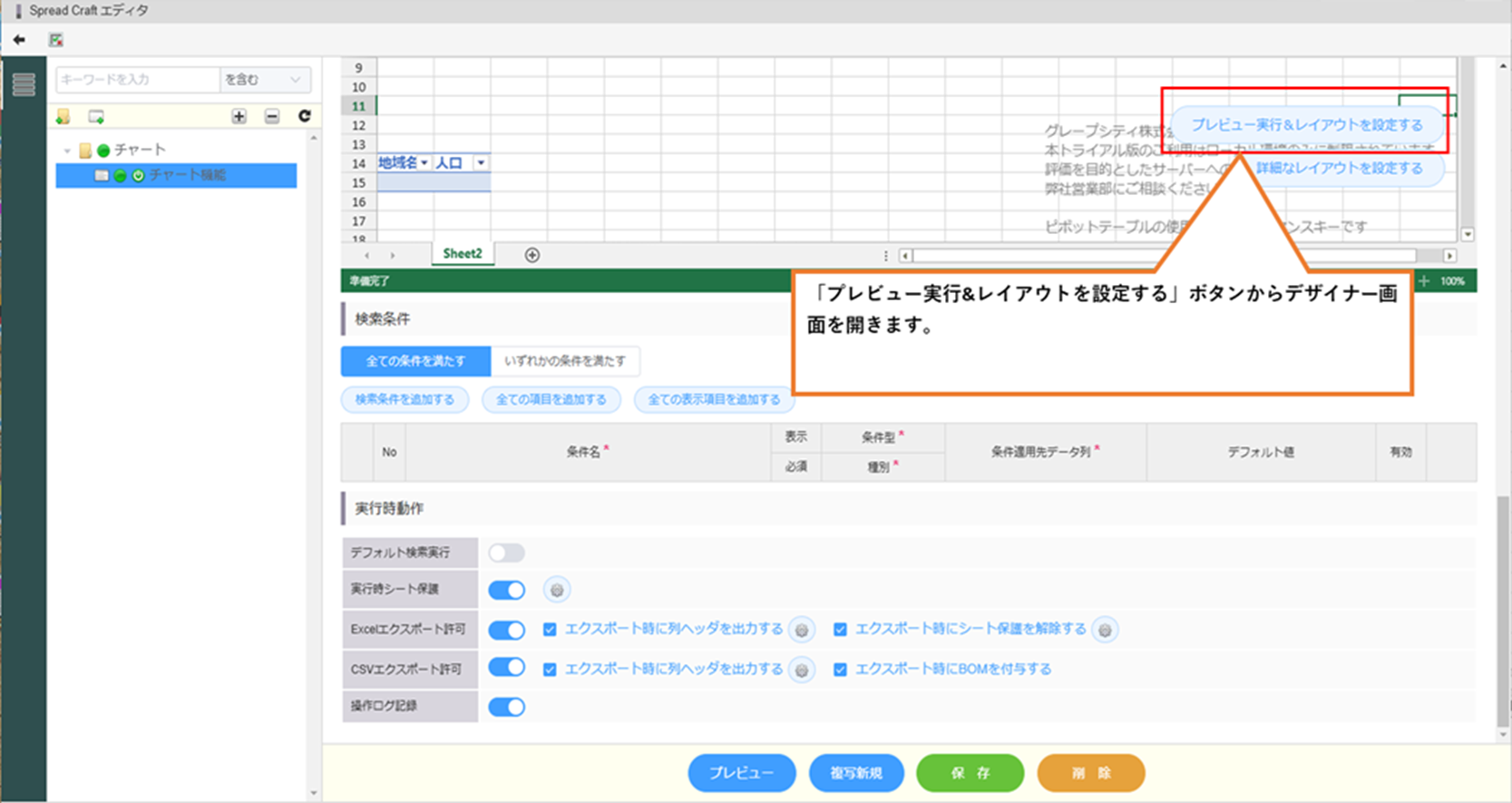Enable the デフォルト検索実行 toggle
The width and height of the screenshot is (1512, 803).
[x=506, y=553]
